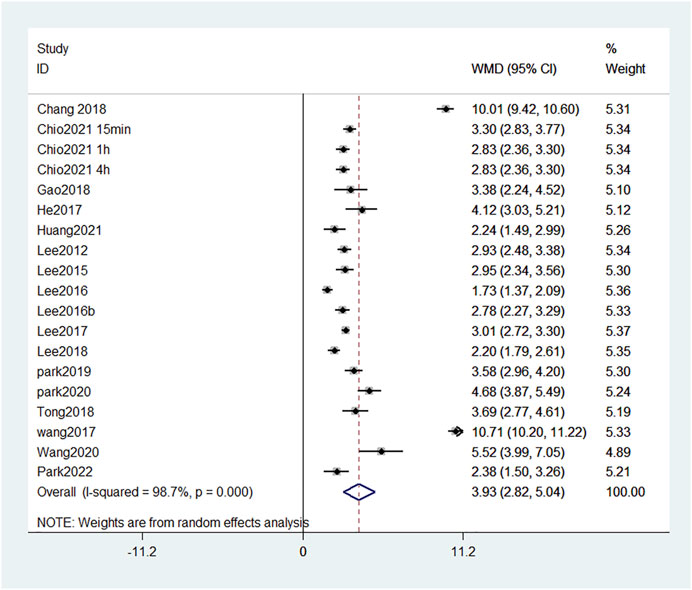Click the 'Chang 2018' study label
692x590 pixels.
click(x=71, y=109)
